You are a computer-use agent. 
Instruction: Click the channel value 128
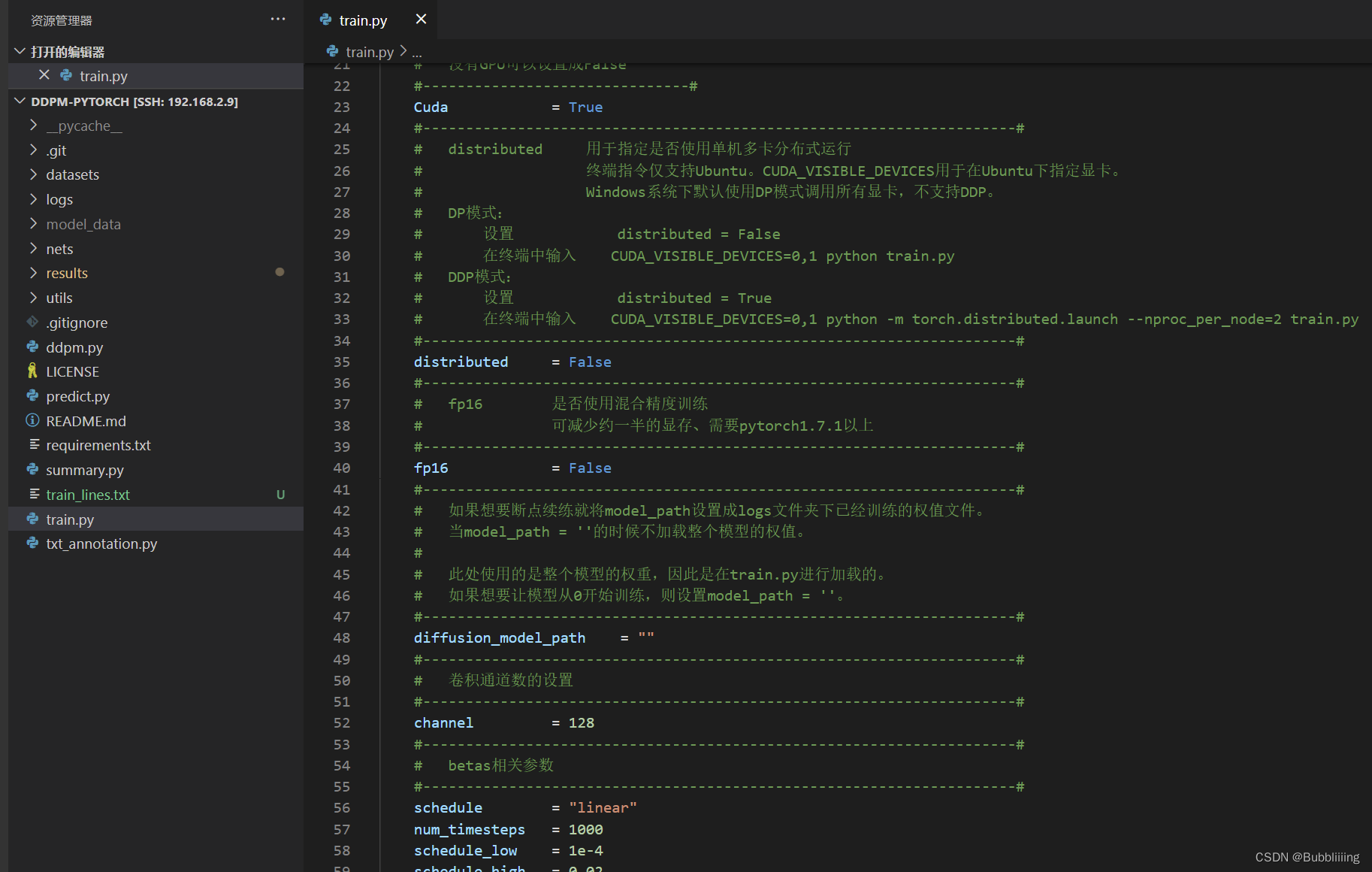click(x=582, y=722)
